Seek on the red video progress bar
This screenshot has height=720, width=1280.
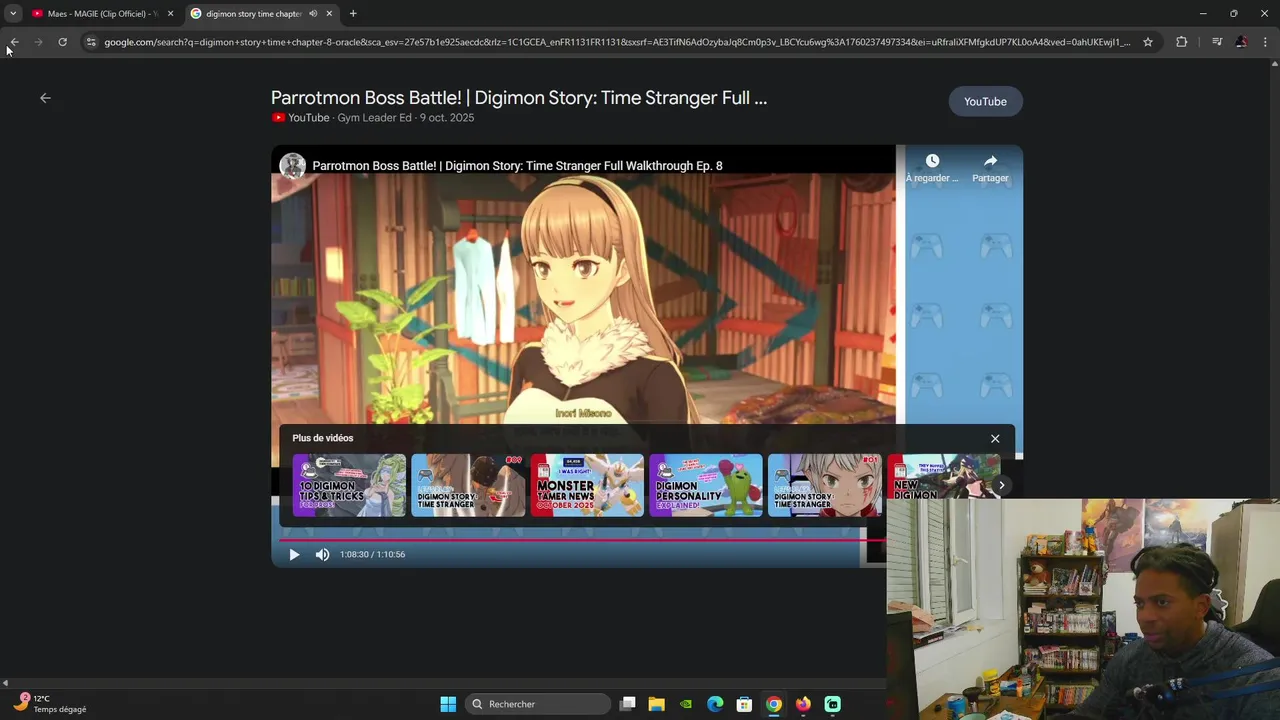click(x=582, y=539)
